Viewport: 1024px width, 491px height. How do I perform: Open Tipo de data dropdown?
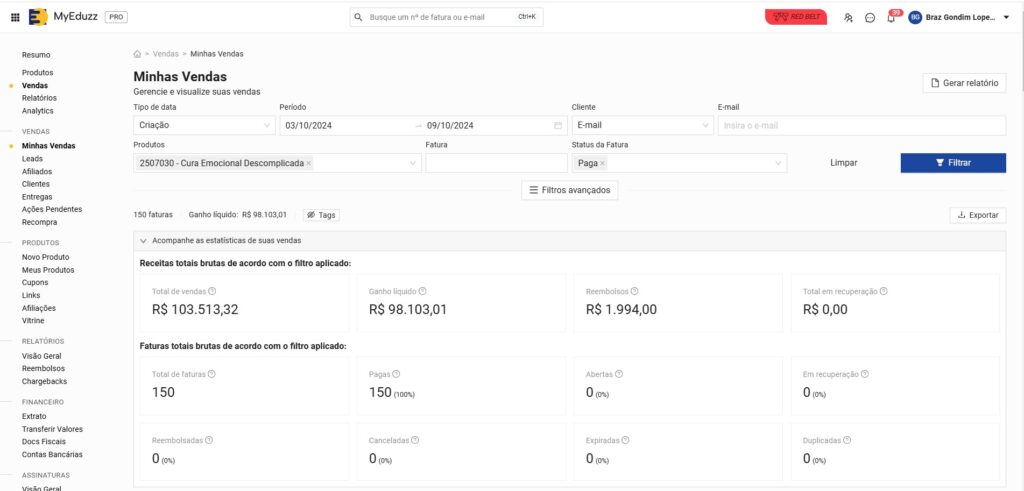pos(204,125)
